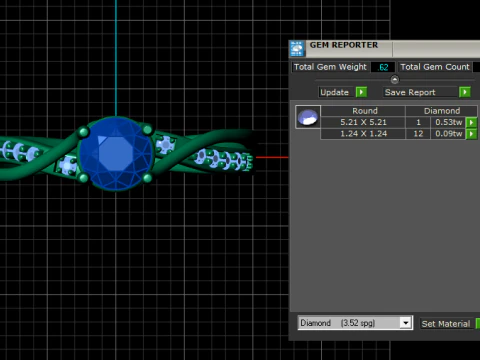The height and width of the screenshot is (360, 480).
Task: Click the 0.53tw weight cell
Action: (x=448, y=122)
